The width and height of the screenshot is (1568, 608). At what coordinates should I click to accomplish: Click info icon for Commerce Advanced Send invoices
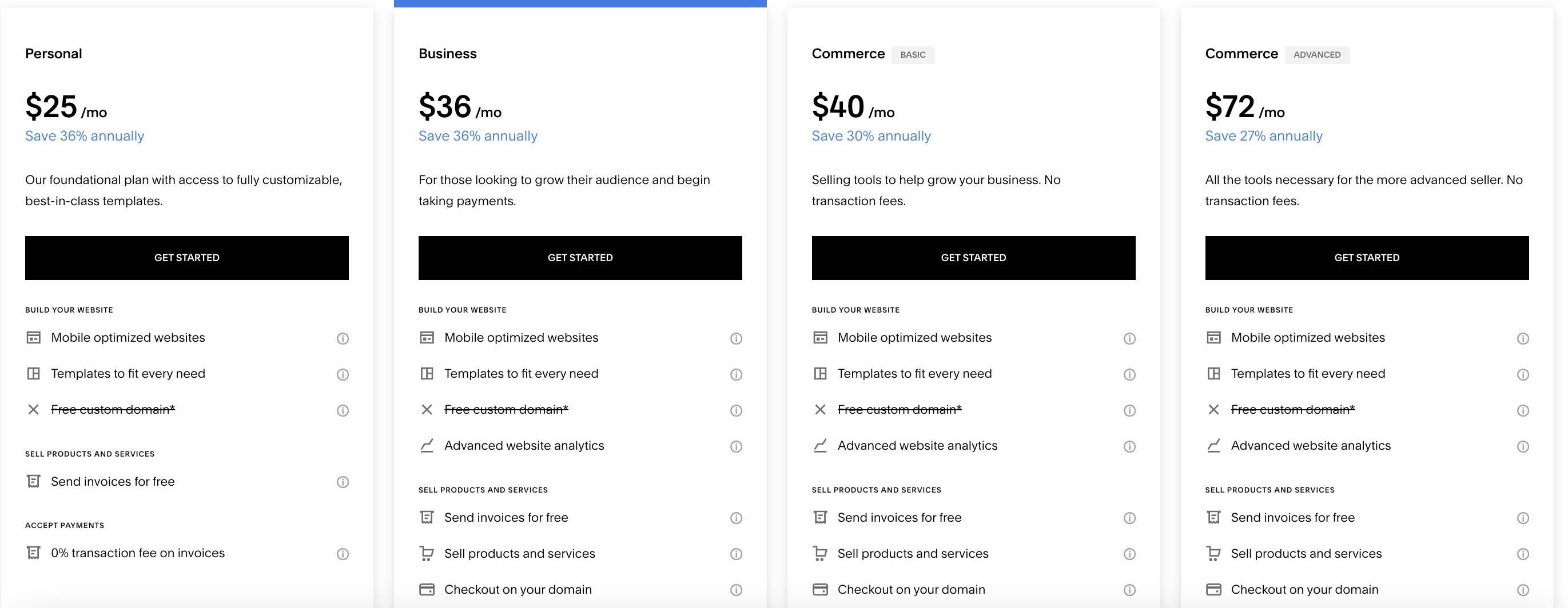pos(1522,518)
